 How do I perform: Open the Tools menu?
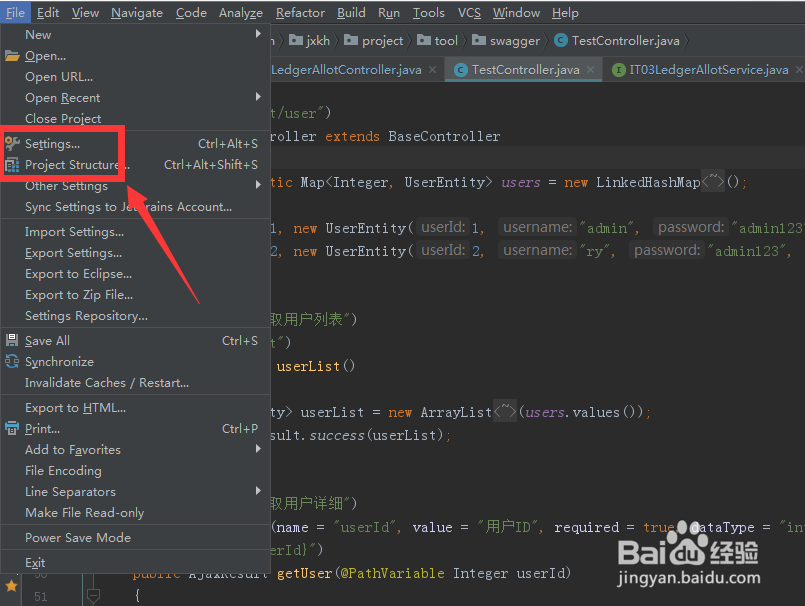pyautogui.click(x=429, y=13)
